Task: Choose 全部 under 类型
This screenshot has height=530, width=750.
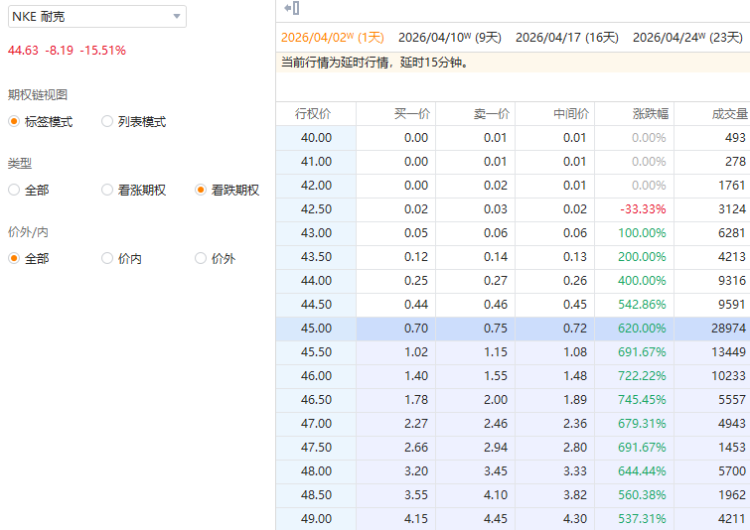Action: click(x=14, y=190)
